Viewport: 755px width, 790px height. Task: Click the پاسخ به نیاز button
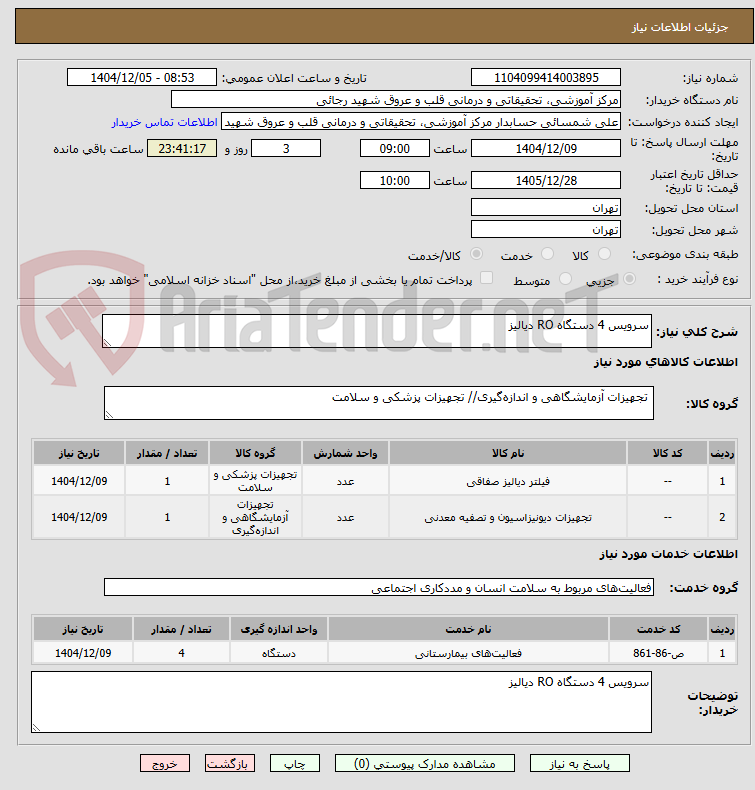tap(579, 763)
